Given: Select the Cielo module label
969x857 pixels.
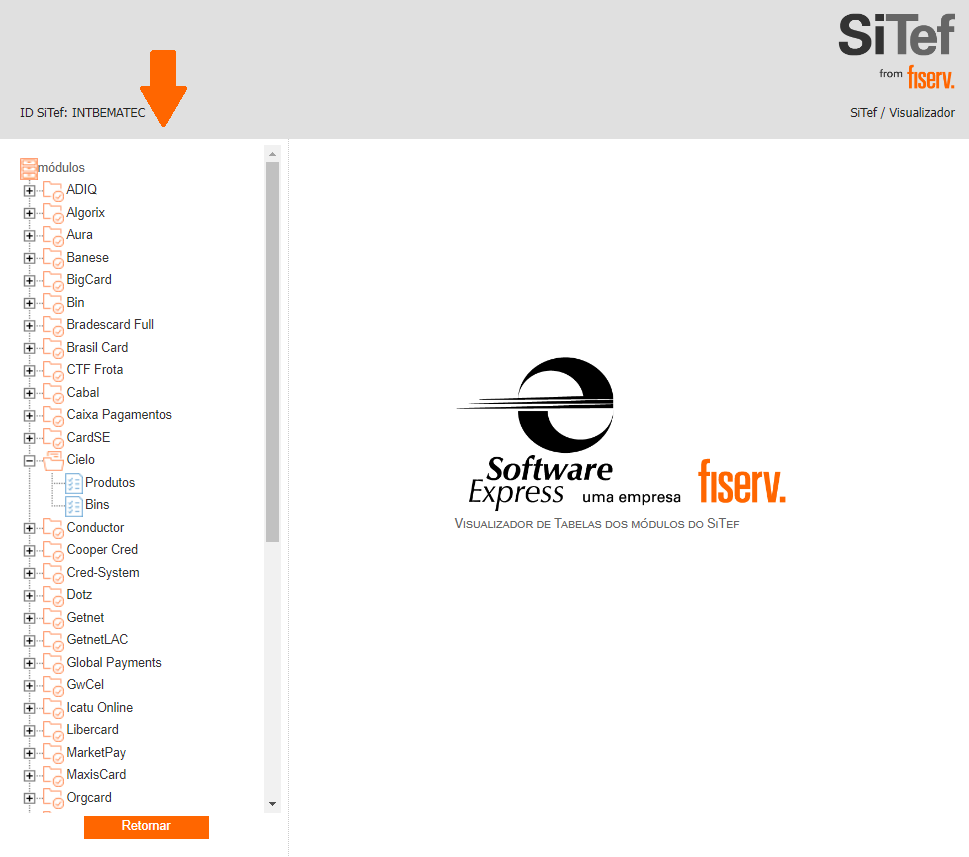Looking at the screenshot, I should (x=80, y=460).
